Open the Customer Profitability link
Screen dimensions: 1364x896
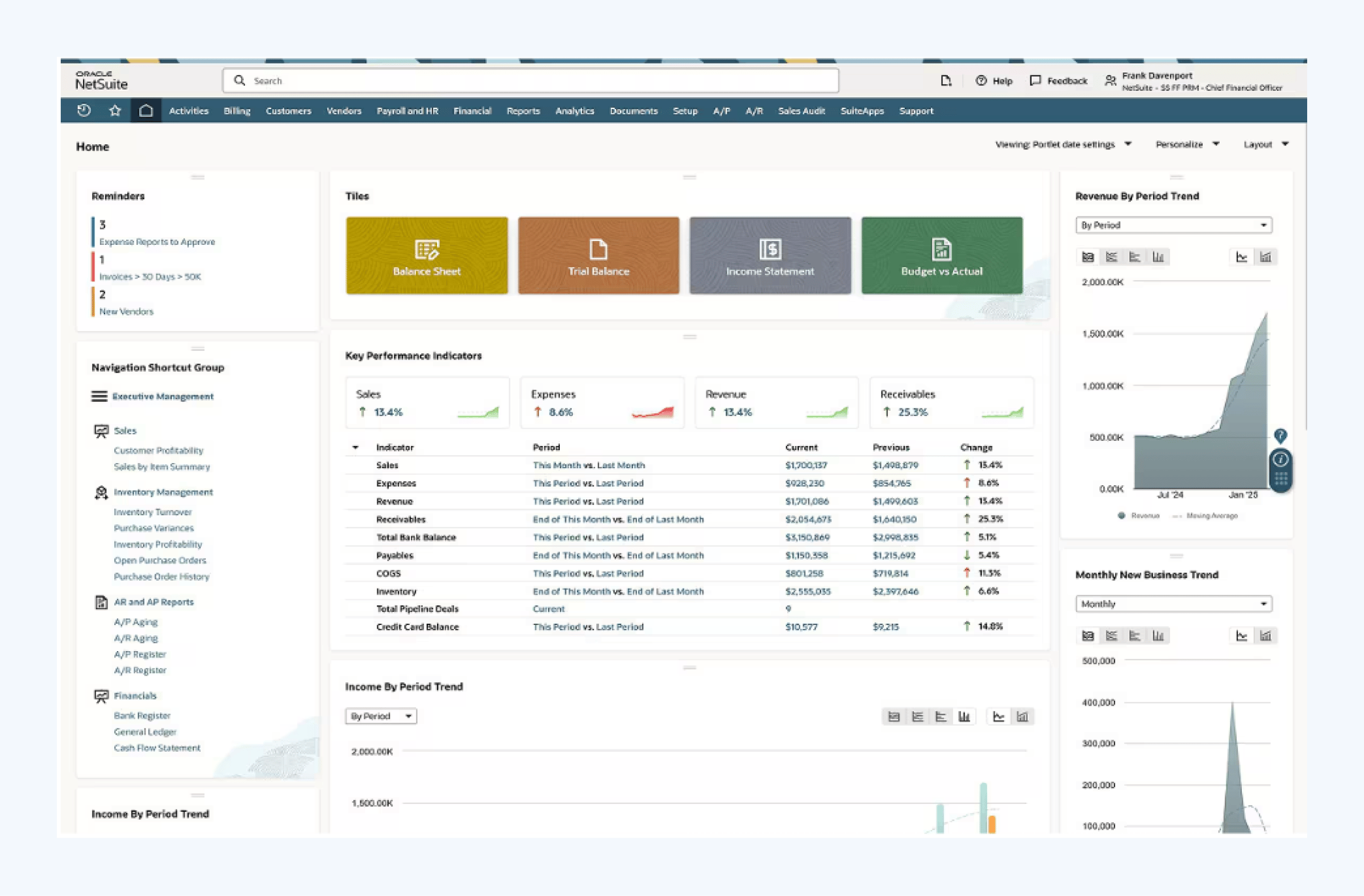159,451
